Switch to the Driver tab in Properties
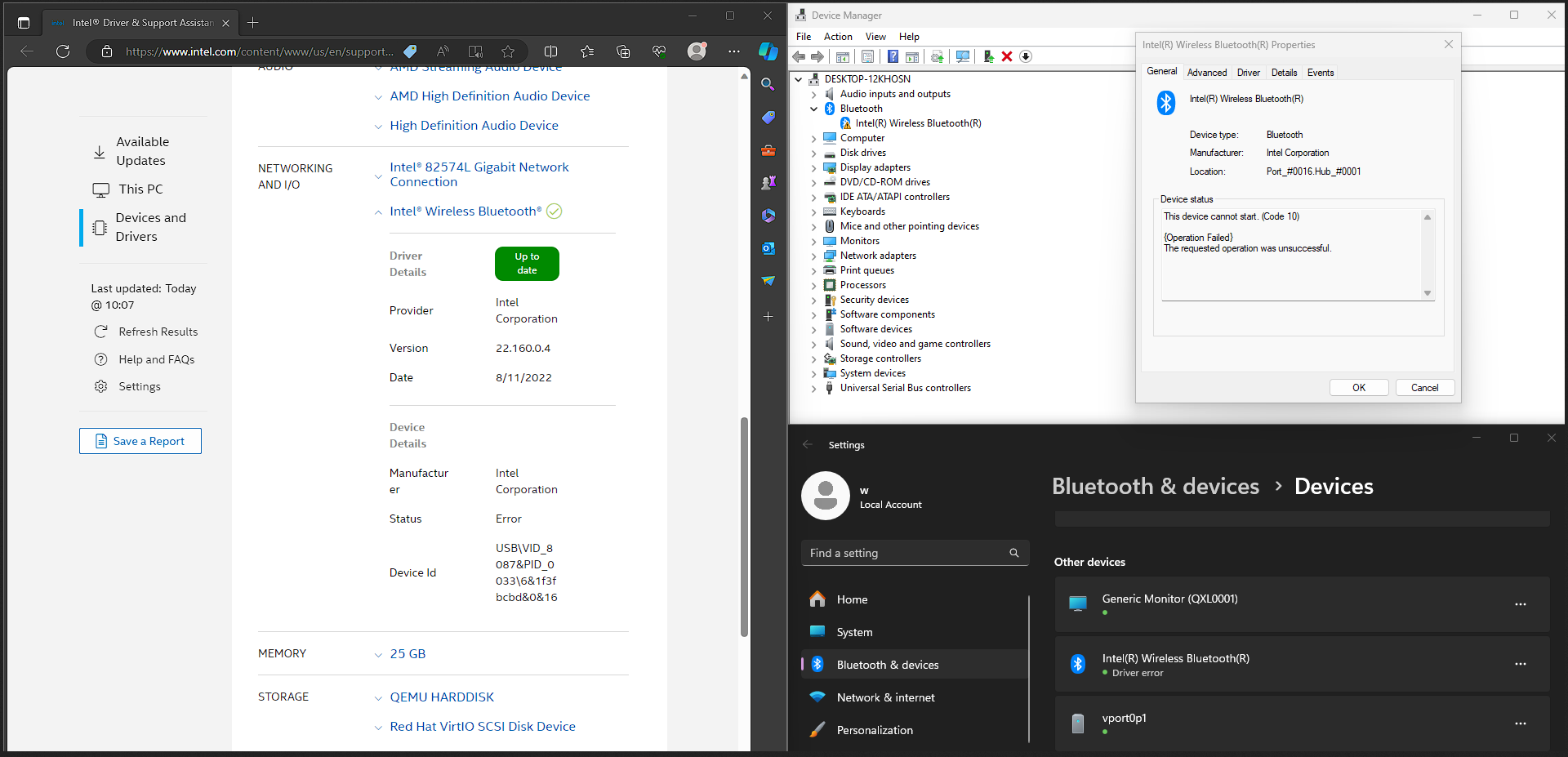This screenshot has width=1568, height=757. pyautogui.click(x=1248, y=73)
